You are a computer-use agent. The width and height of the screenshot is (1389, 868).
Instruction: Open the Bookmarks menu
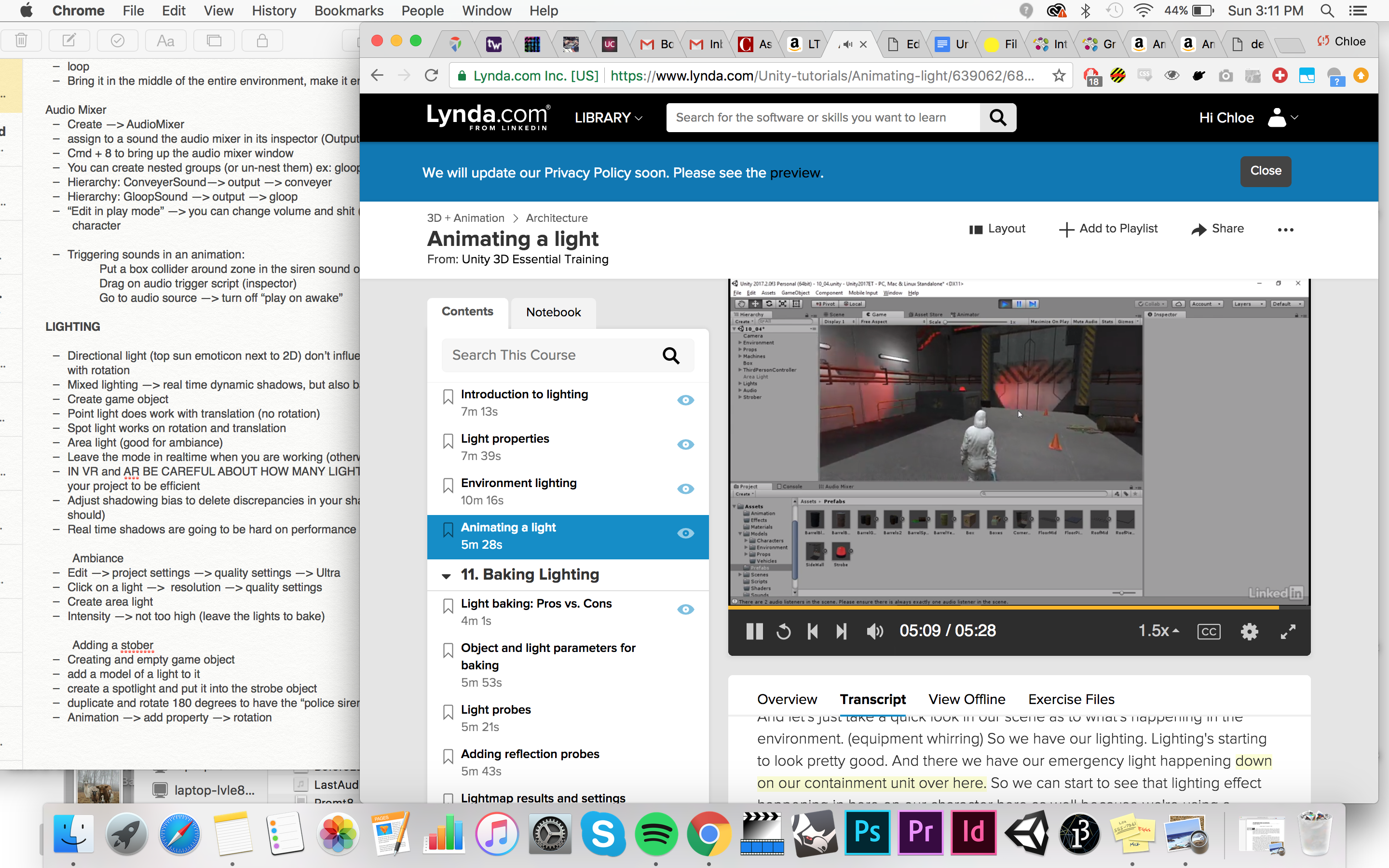click(349, 11)
